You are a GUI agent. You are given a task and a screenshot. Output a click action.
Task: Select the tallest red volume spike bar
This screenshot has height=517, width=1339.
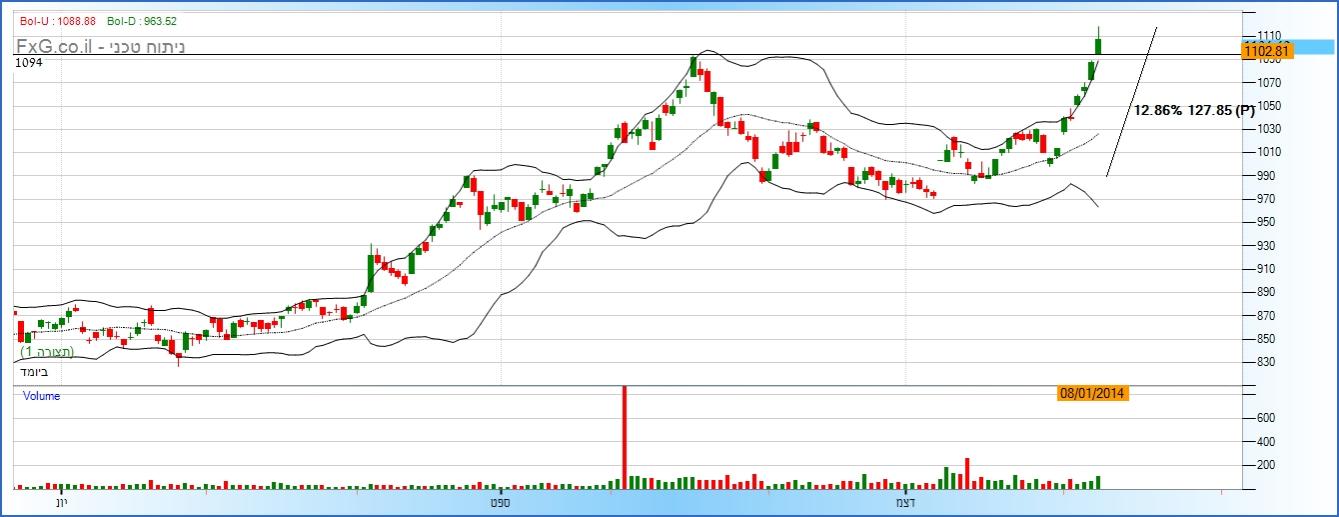click(x=625, y=435)
